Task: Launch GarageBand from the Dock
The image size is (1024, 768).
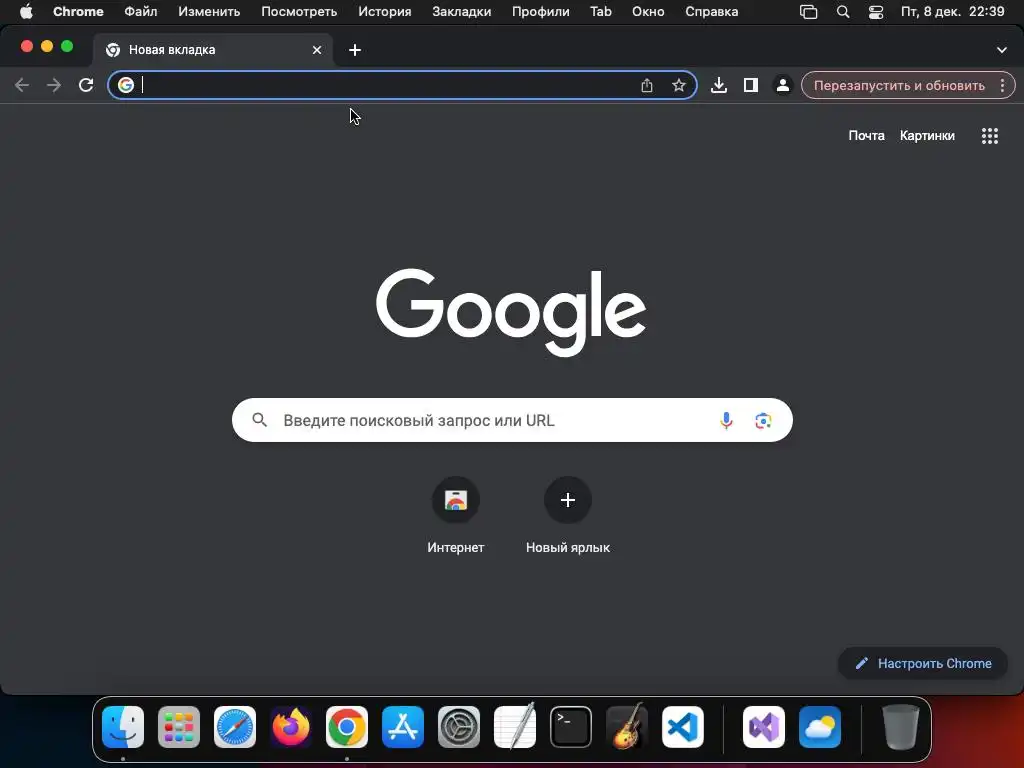Action: point(627,727)
